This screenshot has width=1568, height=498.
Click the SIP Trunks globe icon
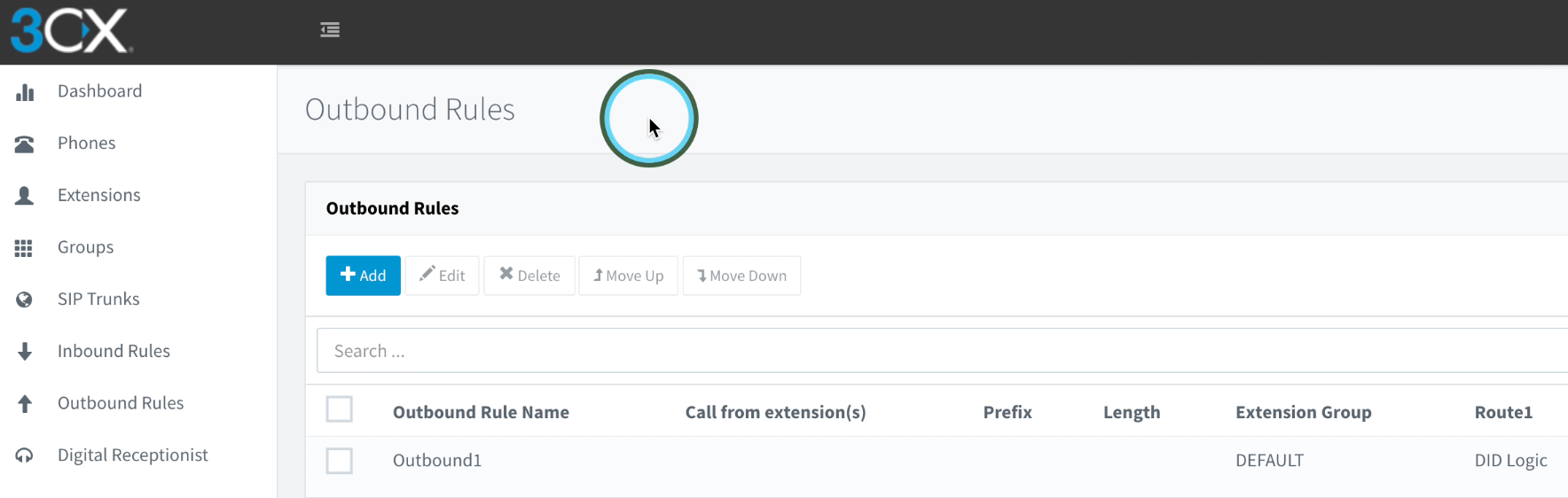click(x=25, y=300)
